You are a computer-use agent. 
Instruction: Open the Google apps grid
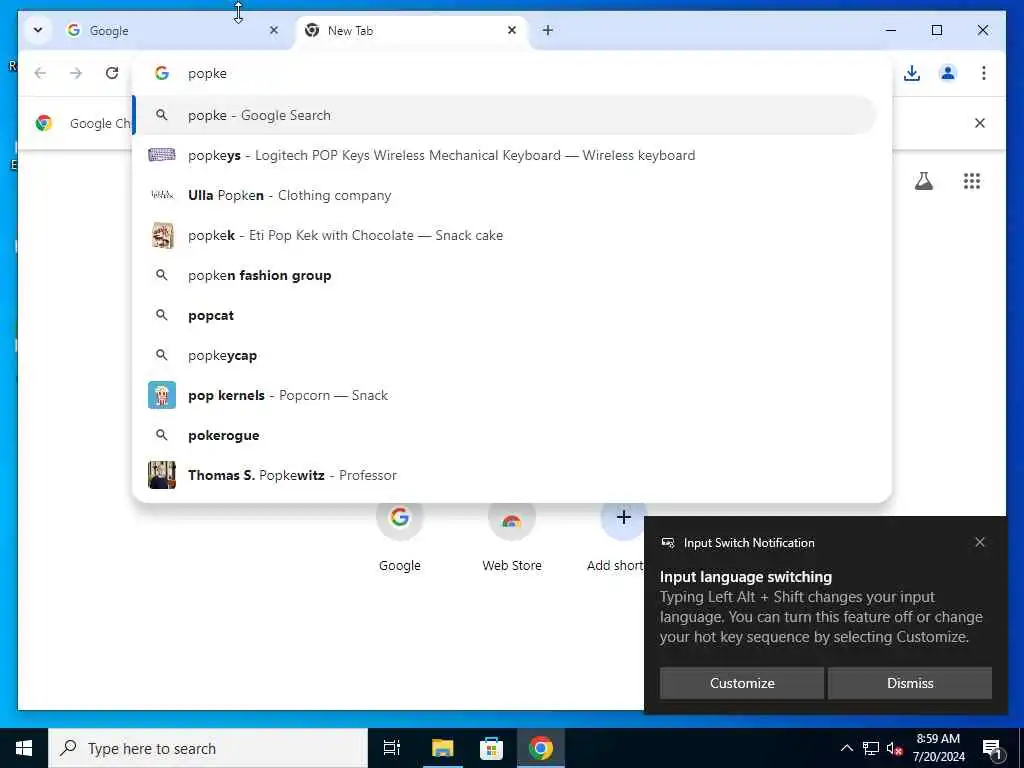[x=972, y=181]
